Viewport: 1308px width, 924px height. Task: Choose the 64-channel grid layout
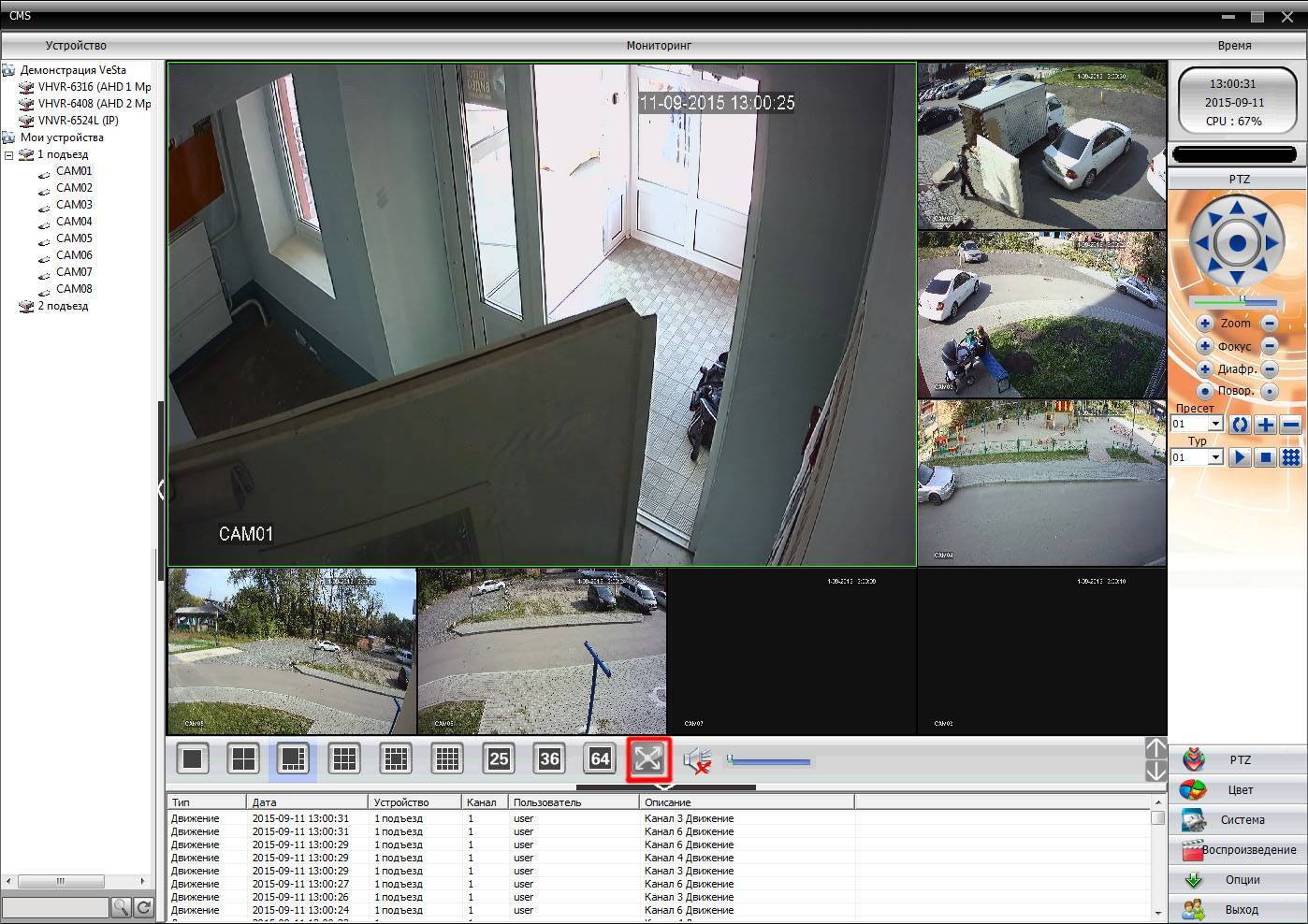(600, 758)
